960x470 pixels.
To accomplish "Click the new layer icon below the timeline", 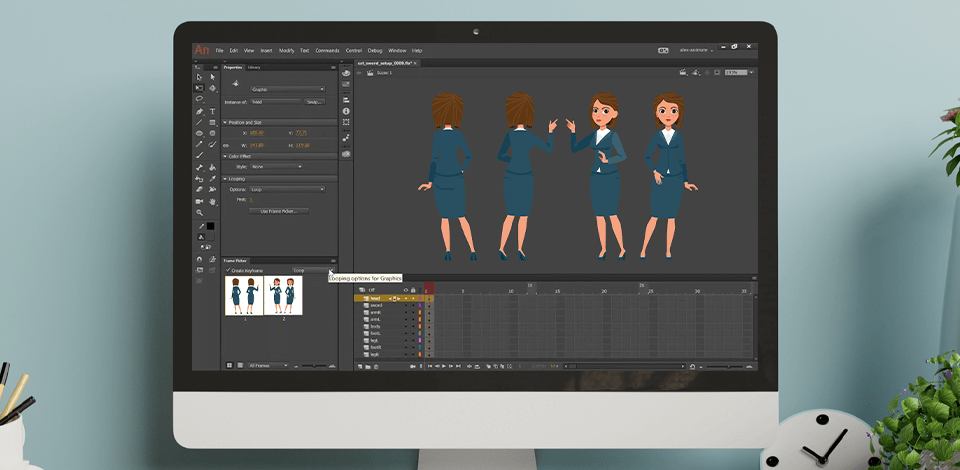I will 360,367.
